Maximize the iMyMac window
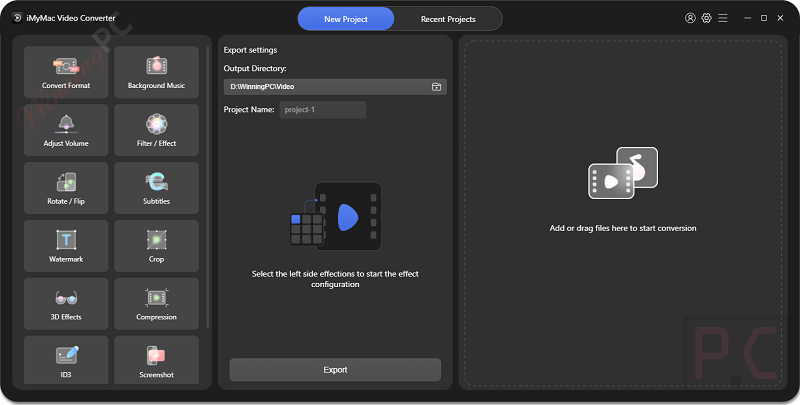The image size is (800, 405). pyautogui.click(x=764, y=18)
